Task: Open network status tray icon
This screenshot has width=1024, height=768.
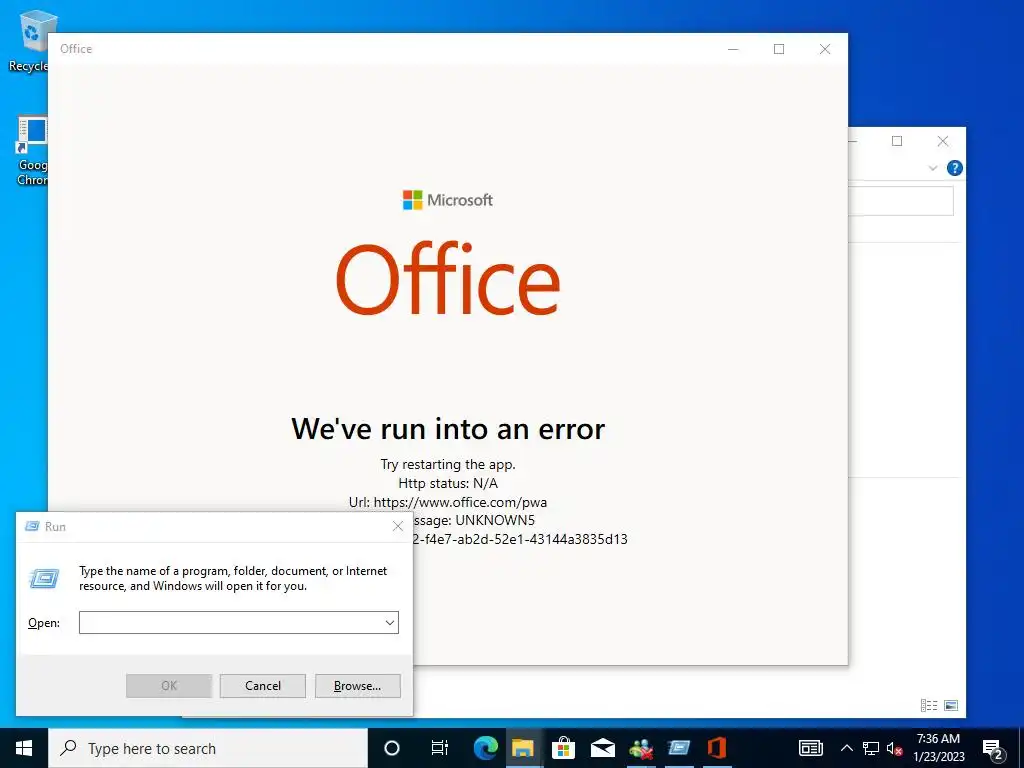Action: tap(871, 748)
